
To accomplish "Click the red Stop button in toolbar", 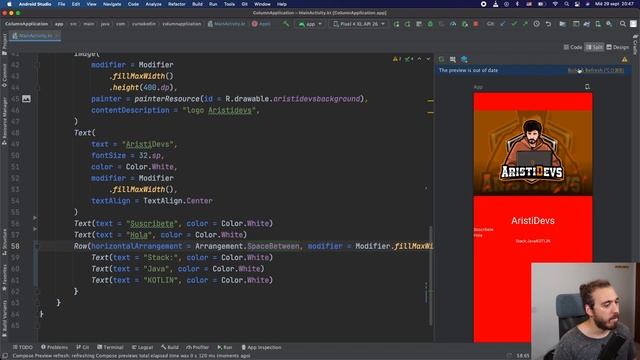I will 476,24.
